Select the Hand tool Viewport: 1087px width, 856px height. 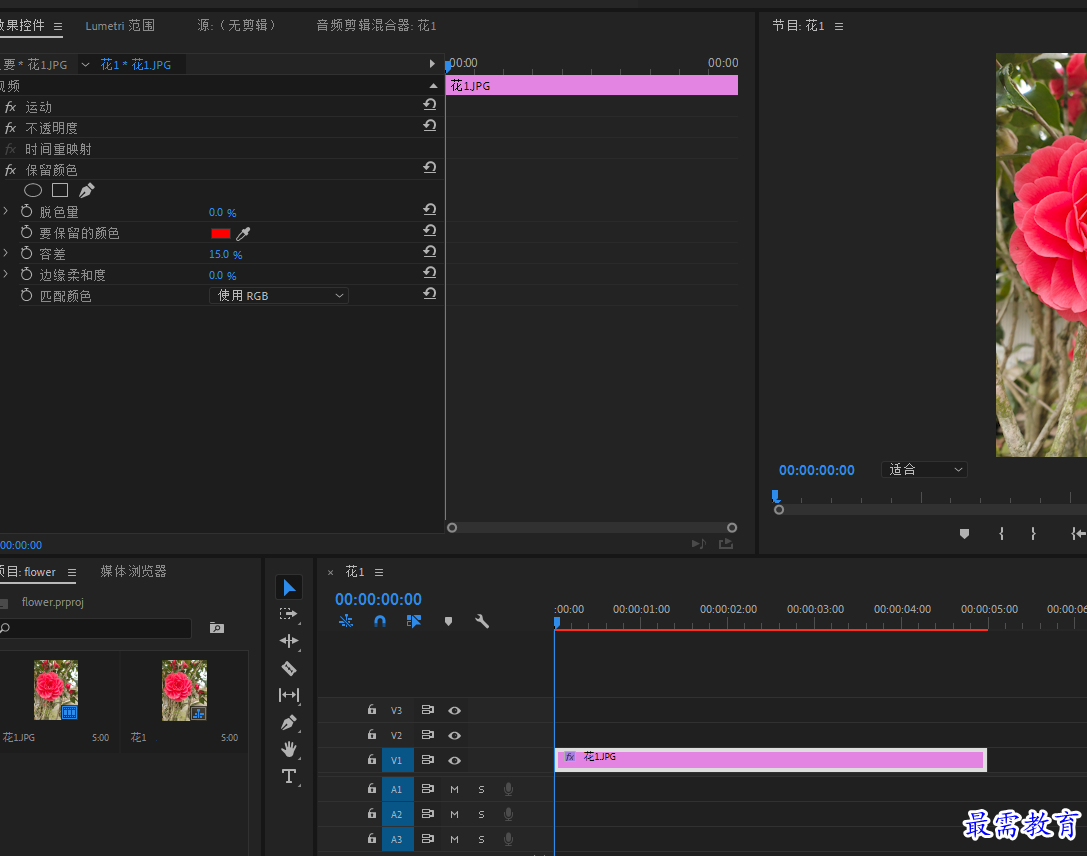289,749
